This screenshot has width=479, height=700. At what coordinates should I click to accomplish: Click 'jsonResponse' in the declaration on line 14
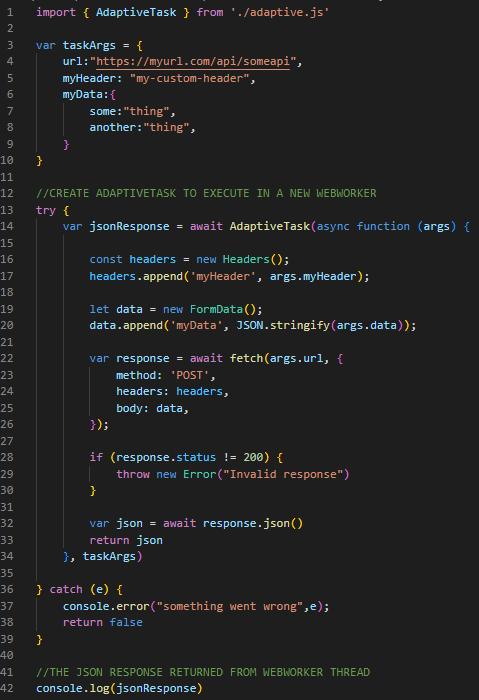click(129, 226)
